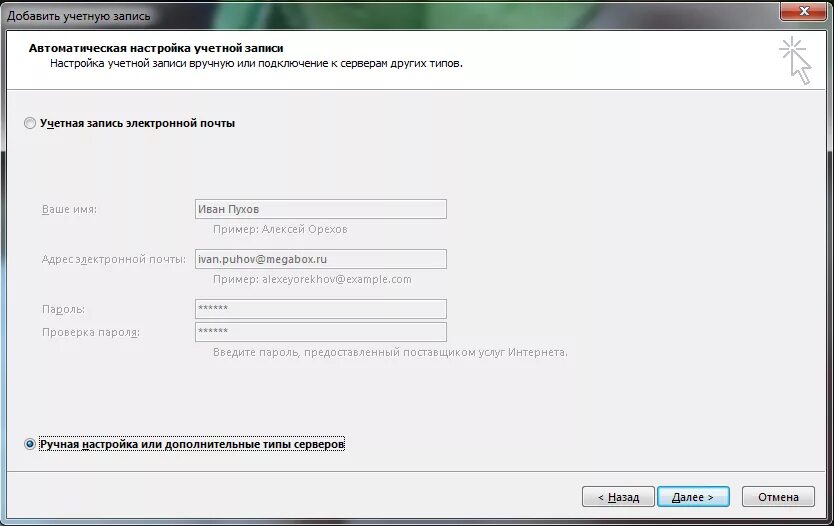Click the 'Ваше имя:' label
834x526 pixels.
pyautogui.click(x=69, y=209)
